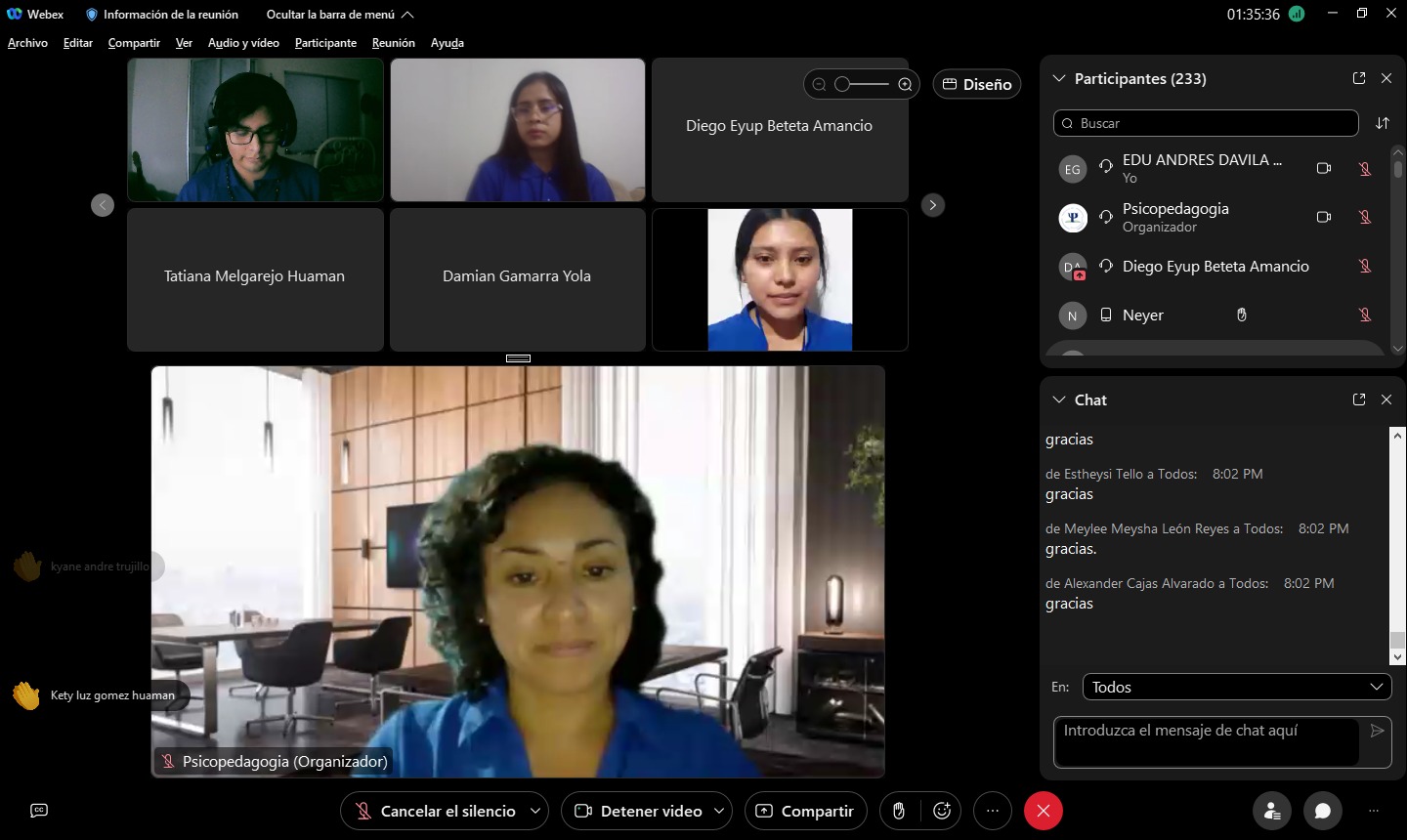Image resolution: width=1407 pixels, height=840 pixels.
Task: Click the closed captions icon bottom left
Action: click(x=39, y=811)
